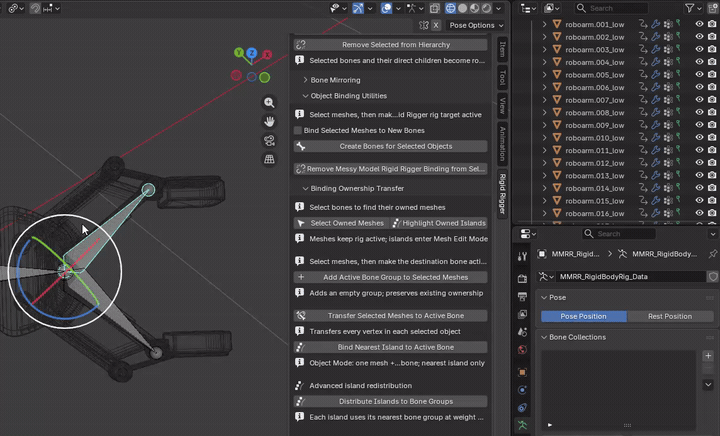Toggle the camera view icon

tap(269, 140)
